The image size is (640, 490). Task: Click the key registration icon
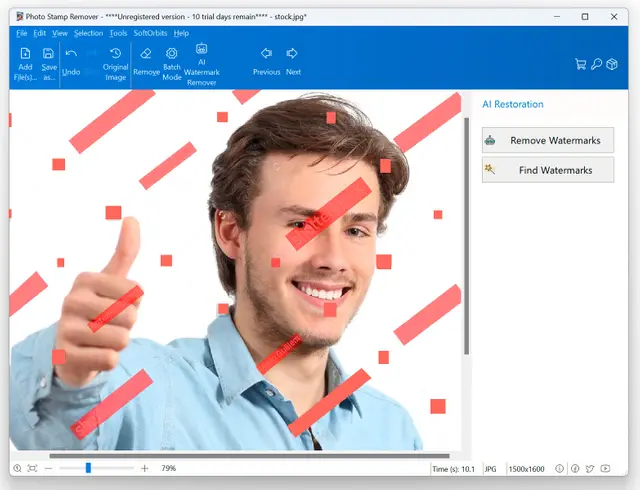pyautogui.click(x=596, y=64)
